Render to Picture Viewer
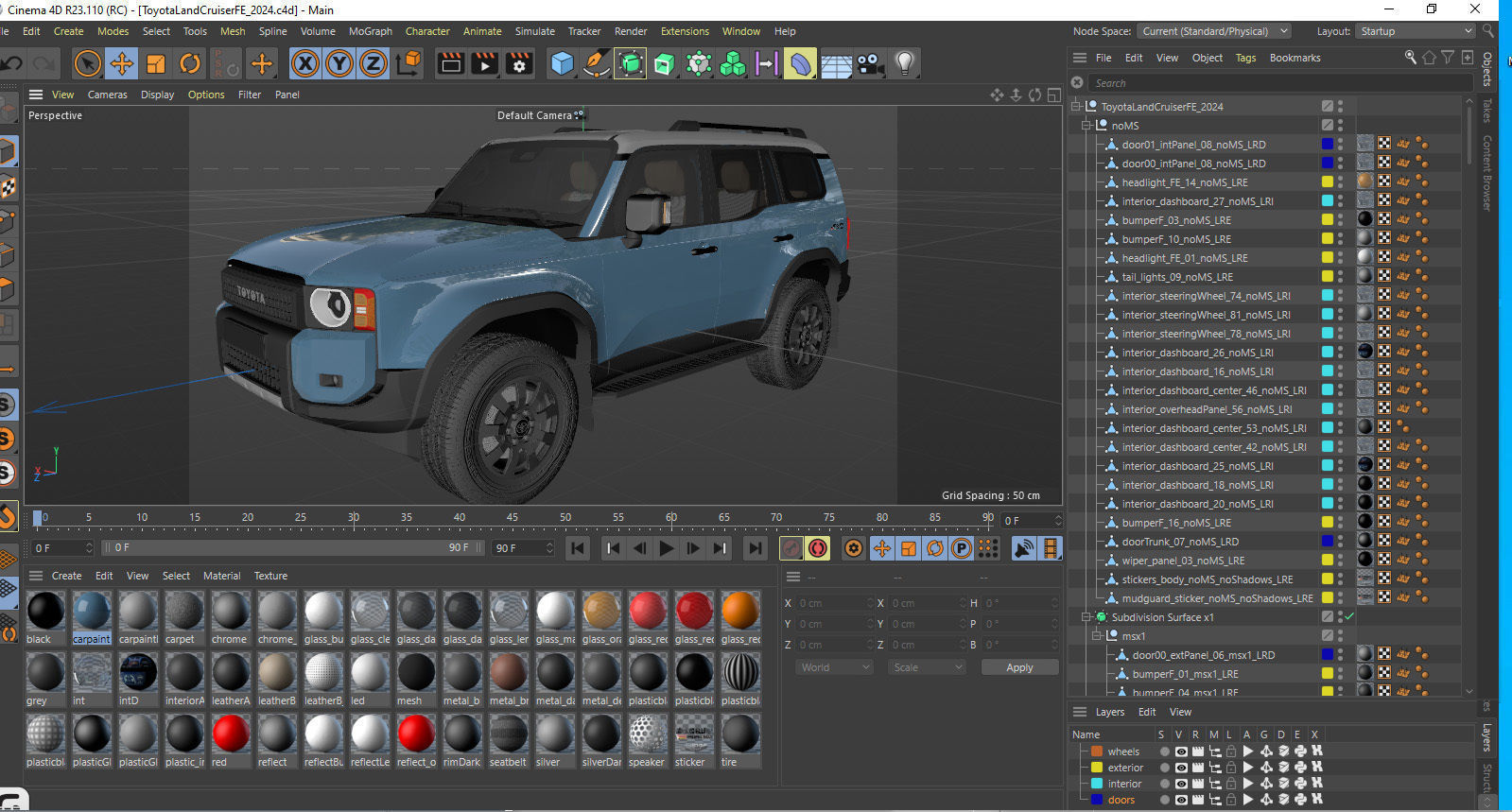The image size is (1512, 812). (x=485, y=63)
